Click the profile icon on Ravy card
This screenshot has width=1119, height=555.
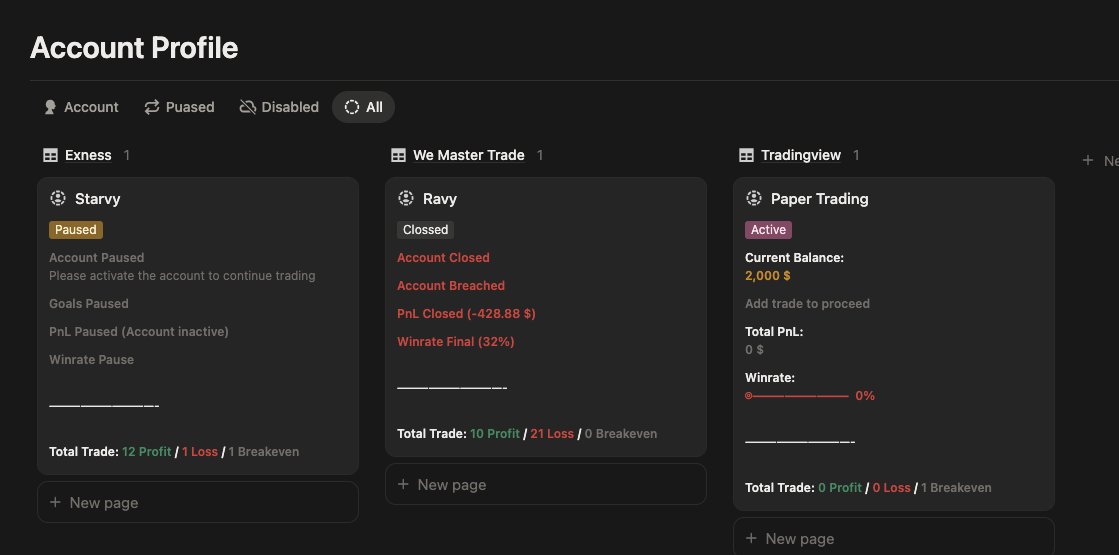[405, 198]
